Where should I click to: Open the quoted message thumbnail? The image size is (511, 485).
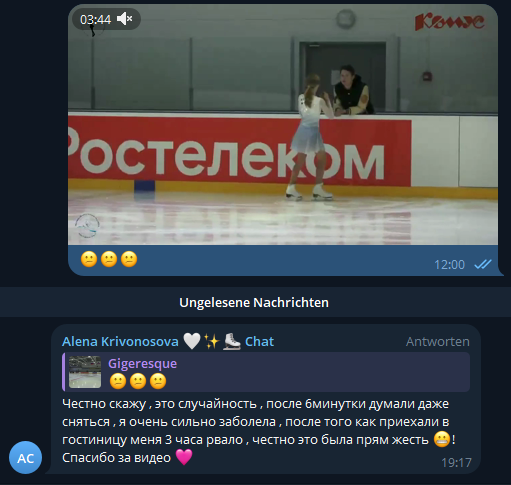[85, 372]
